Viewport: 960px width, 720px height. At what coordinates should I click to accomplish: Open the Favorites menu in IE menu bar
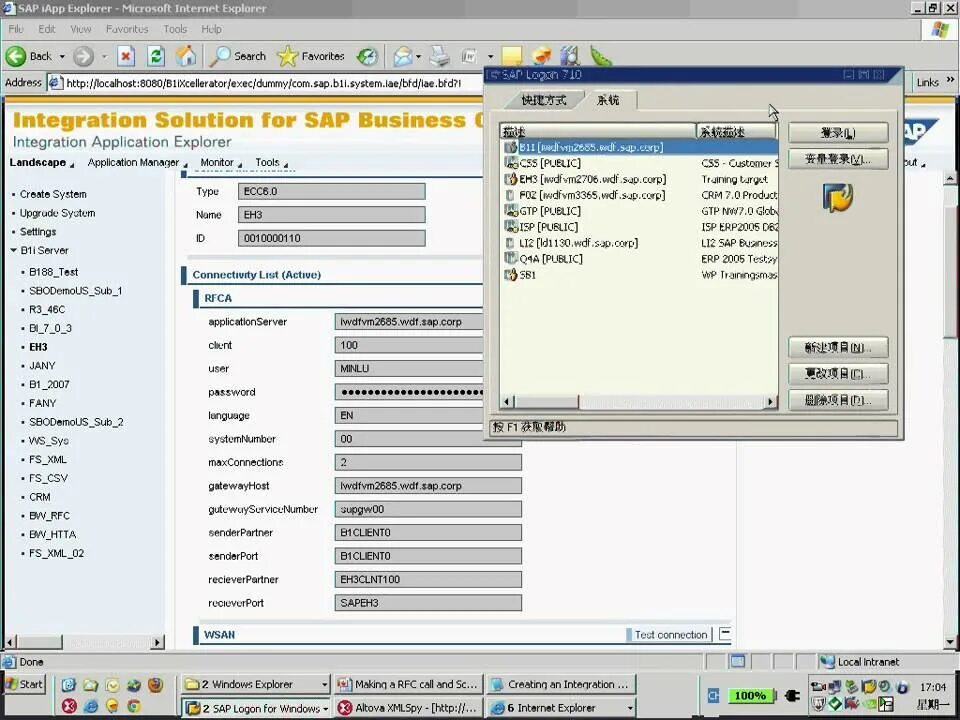[127, 29]
